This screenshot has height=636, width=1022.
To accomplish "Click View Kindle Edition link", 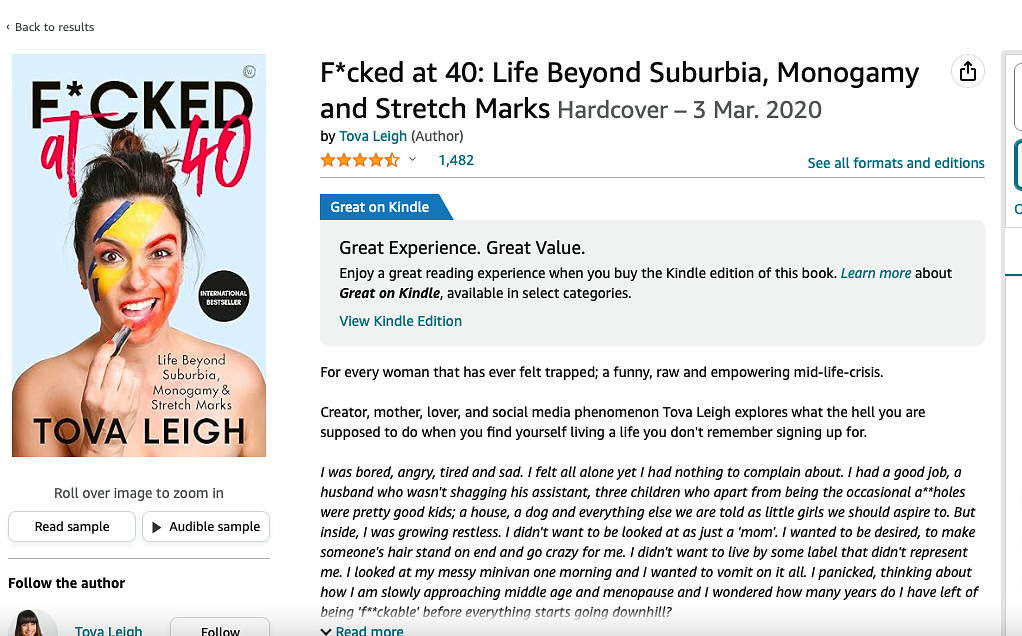I will coord(400,321).
